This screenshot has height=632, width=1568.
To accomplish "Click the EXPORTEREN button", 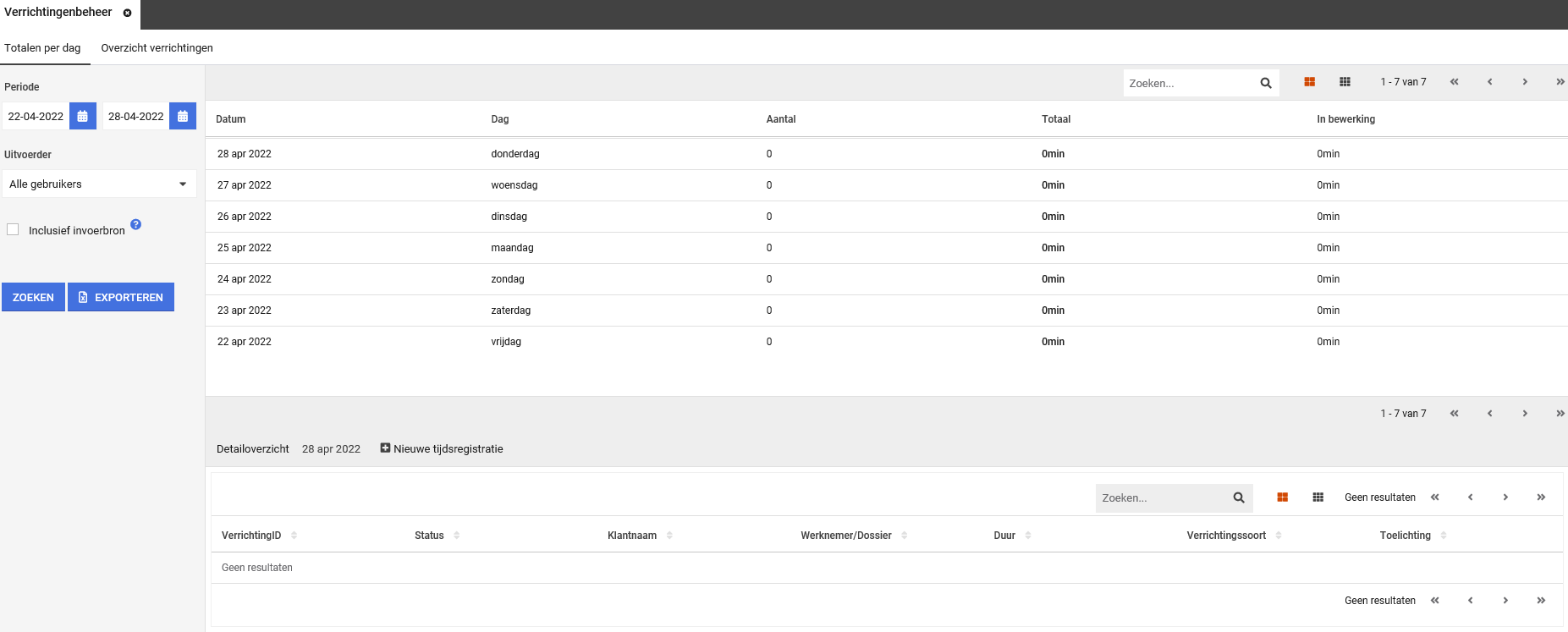I will pos(121,297).
